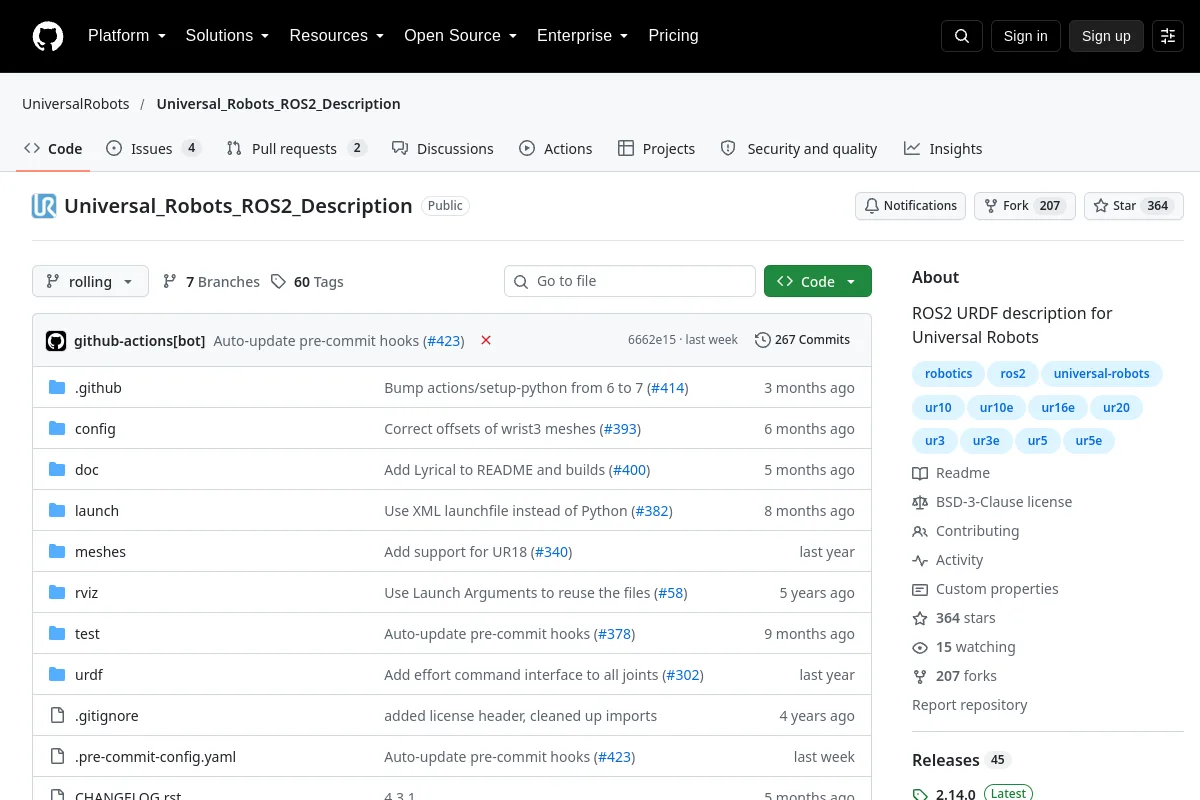Open the Enterprise menu
Image resolution: width=1200 pixels, height=800 pixels.
click(583, 36)
